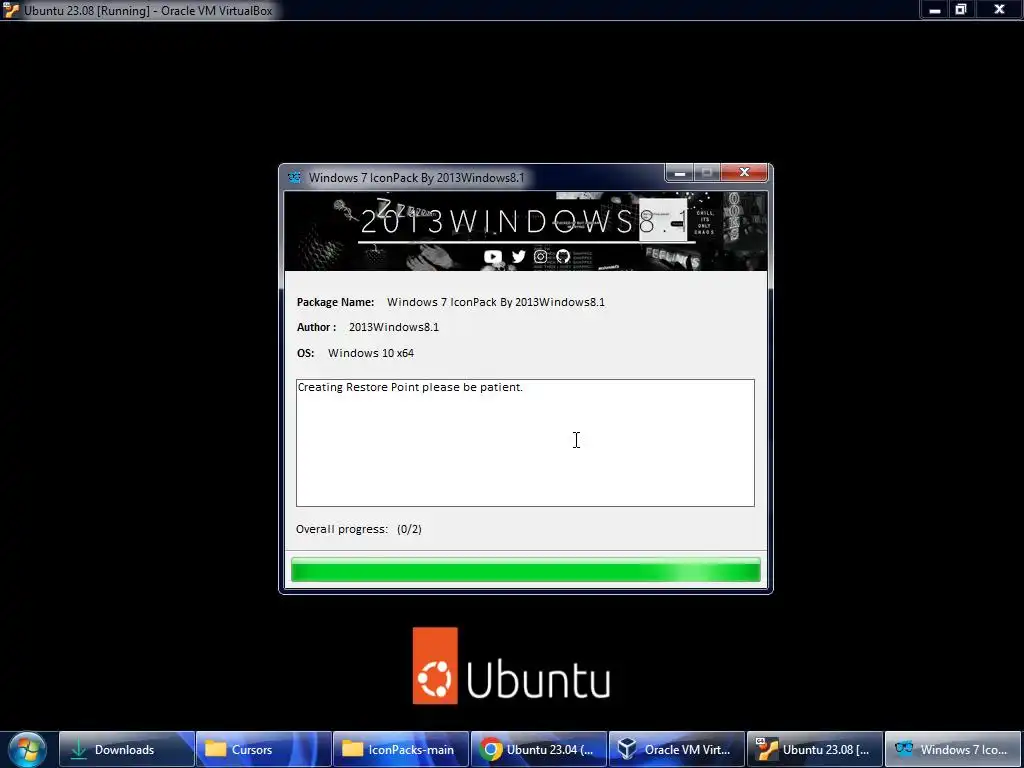Click the 'Overall progress: (0/2)' label
Screen dimensions: 1024x768
click(x=359, y=529)
